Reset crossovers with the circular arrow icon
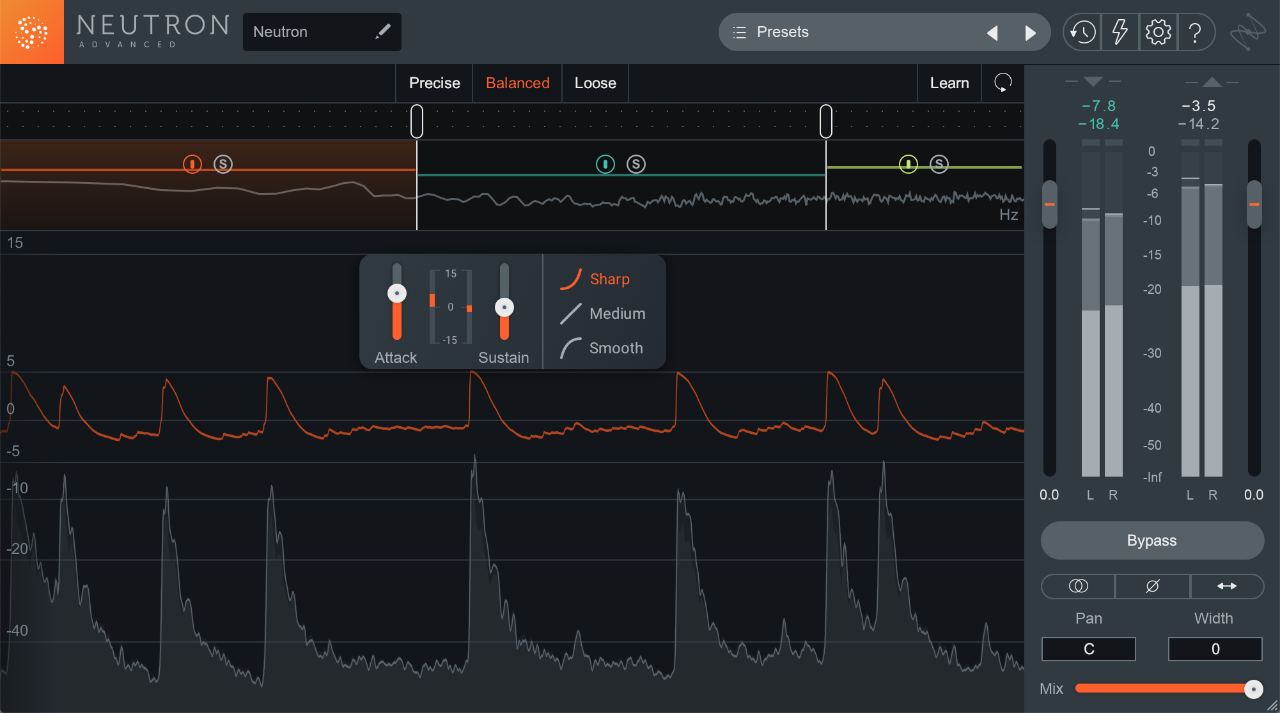The image size is (1280, 713). point(1003,83)
